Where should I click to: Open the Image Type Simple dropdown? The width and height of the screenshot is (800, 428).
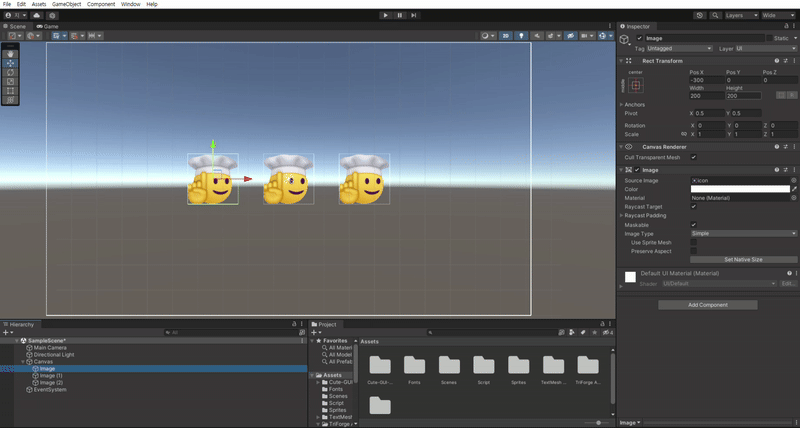click(743, 234)
